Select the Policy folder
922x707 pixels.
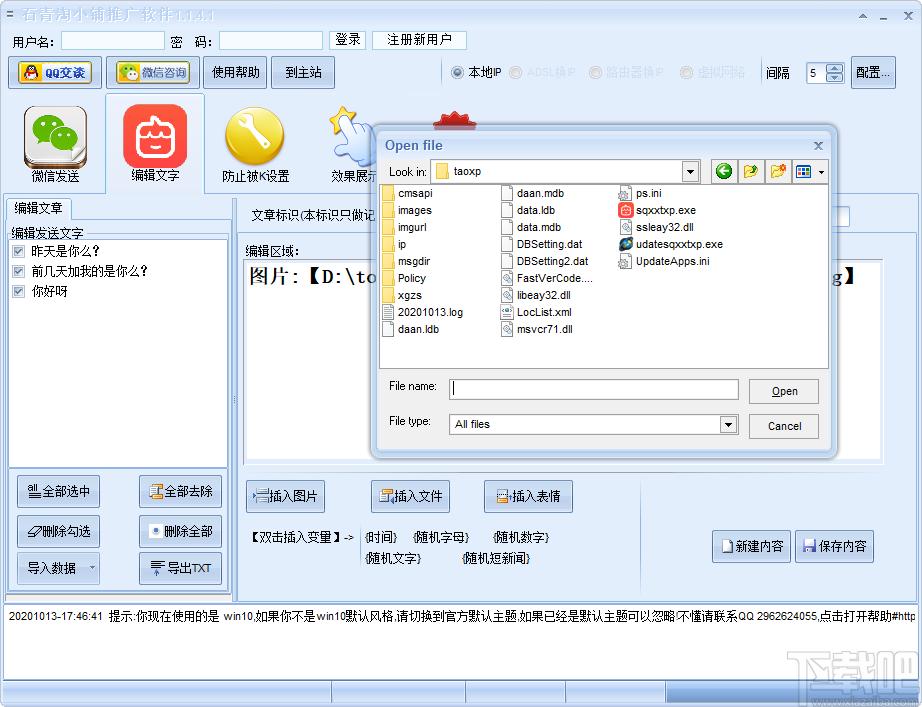click(x=404, y=279)
